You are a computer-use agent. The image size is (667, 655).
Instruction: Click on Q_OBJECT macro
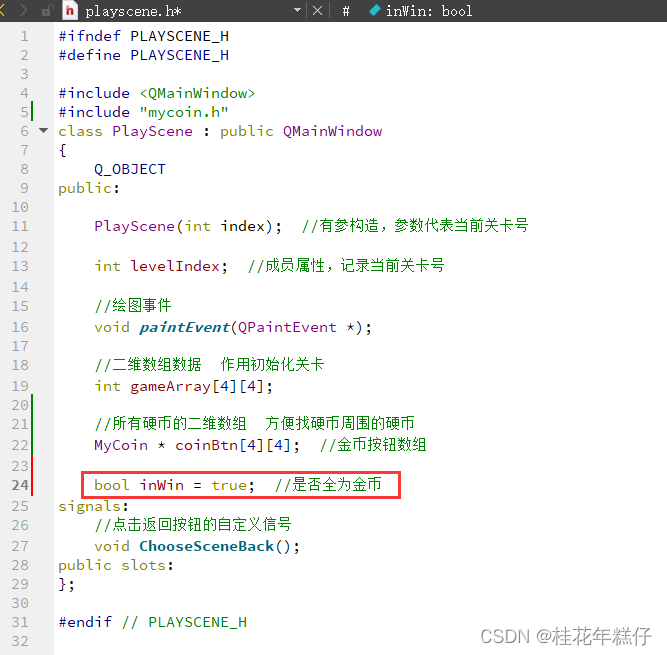130,169
